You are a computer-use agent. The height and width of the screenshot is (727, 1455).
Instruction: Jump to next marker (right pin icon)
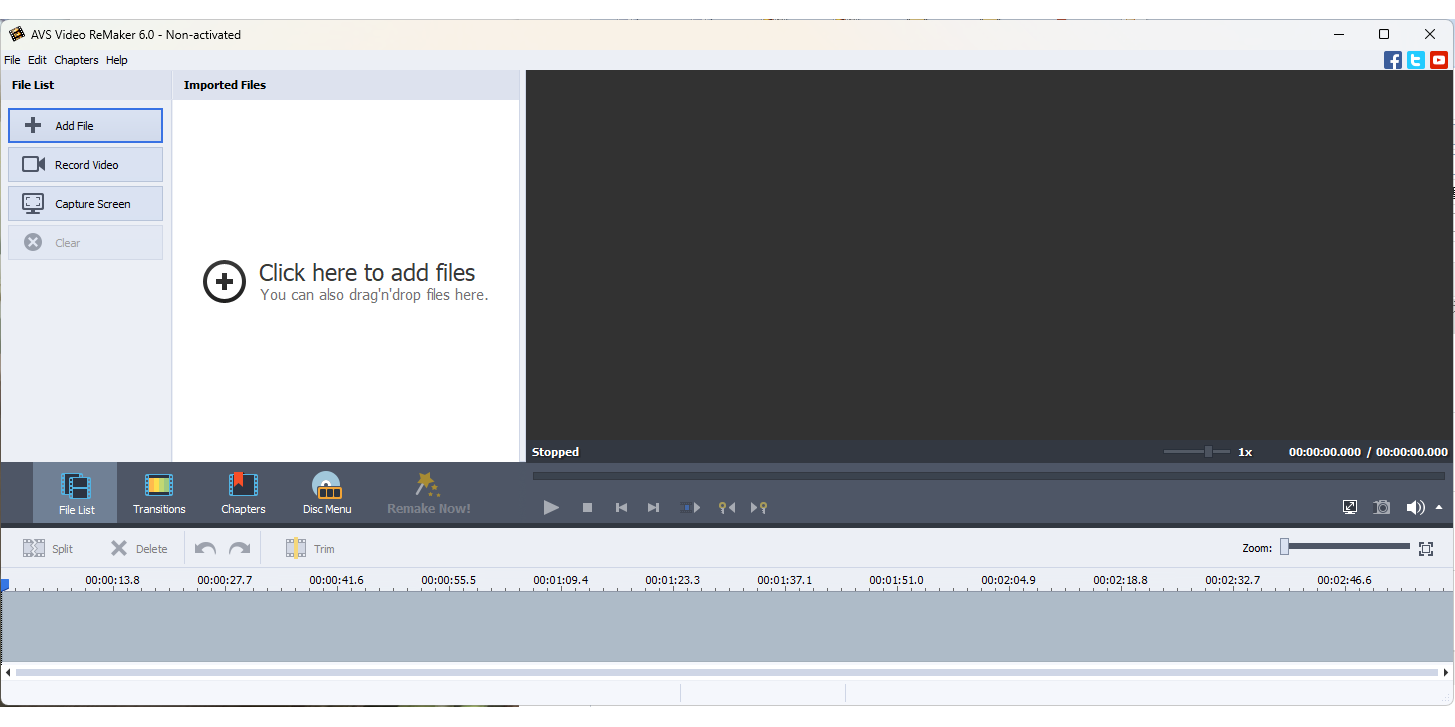(759, 508)
